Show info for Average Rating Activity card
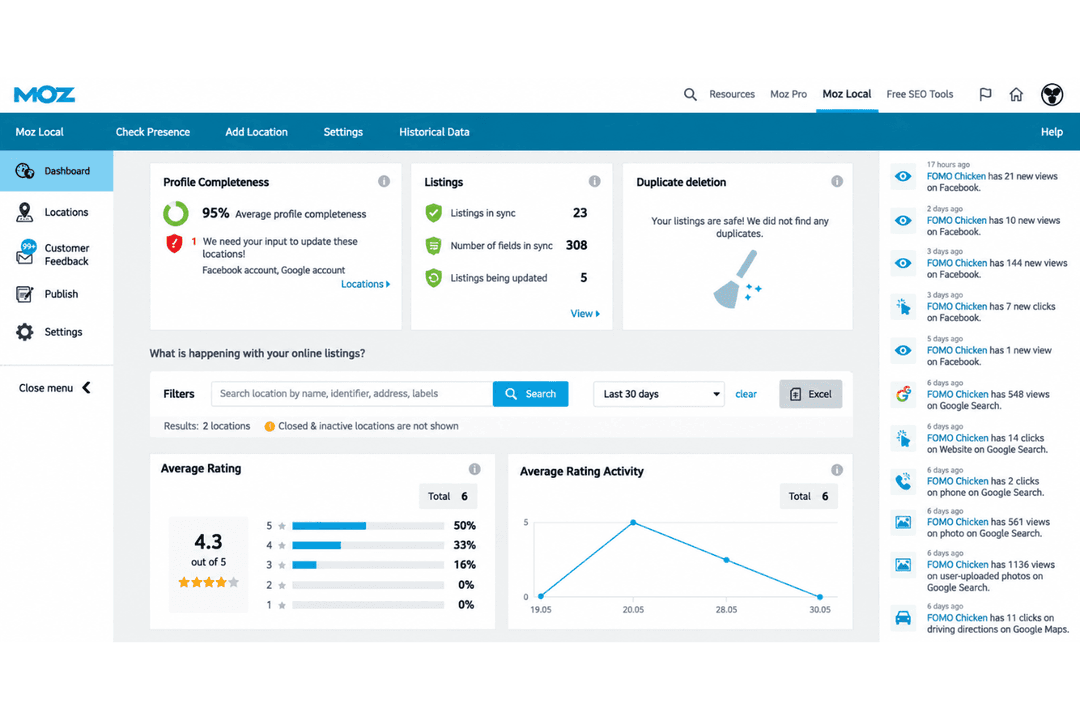 [x=837, y=470]
